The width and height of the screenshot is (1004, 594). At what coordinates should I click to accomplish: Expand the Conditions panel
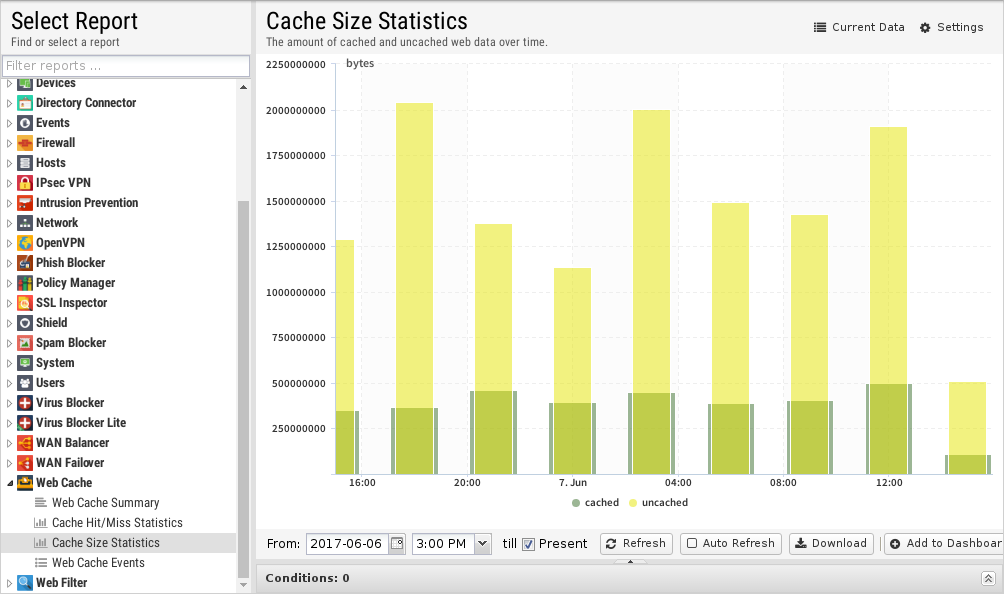(987, 578)
